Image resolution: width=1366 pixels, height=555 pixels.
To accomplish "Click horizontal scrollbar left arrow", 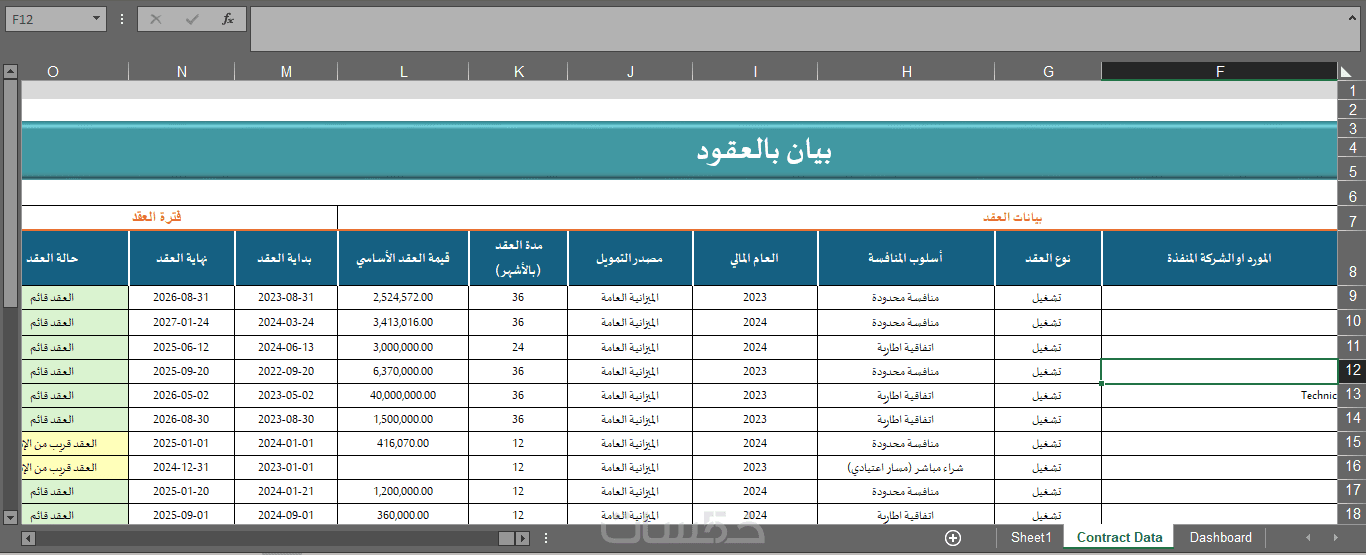I will 28,538.
